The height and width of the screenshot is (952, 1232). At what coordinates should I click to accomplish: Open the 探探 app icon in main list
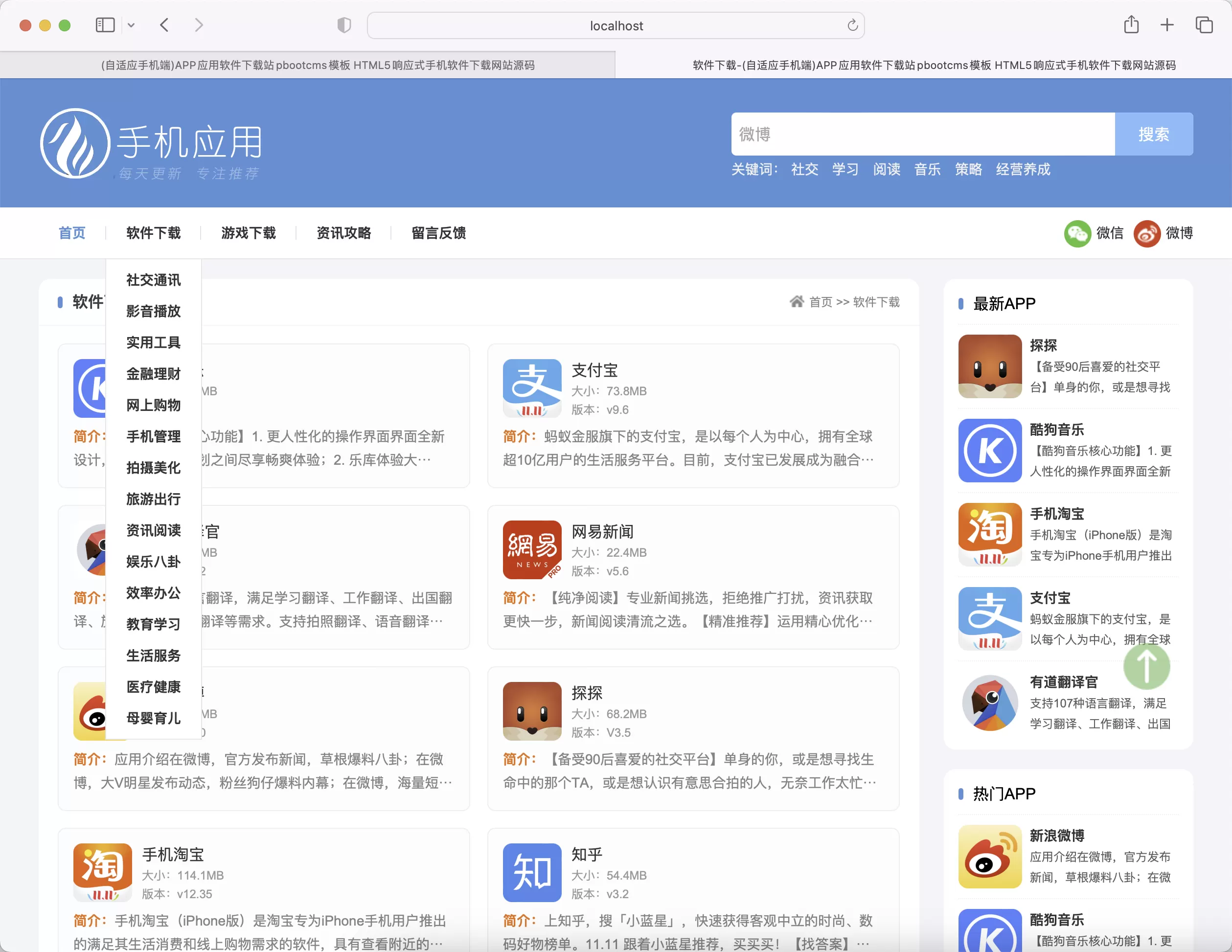(x=532, y=711)
